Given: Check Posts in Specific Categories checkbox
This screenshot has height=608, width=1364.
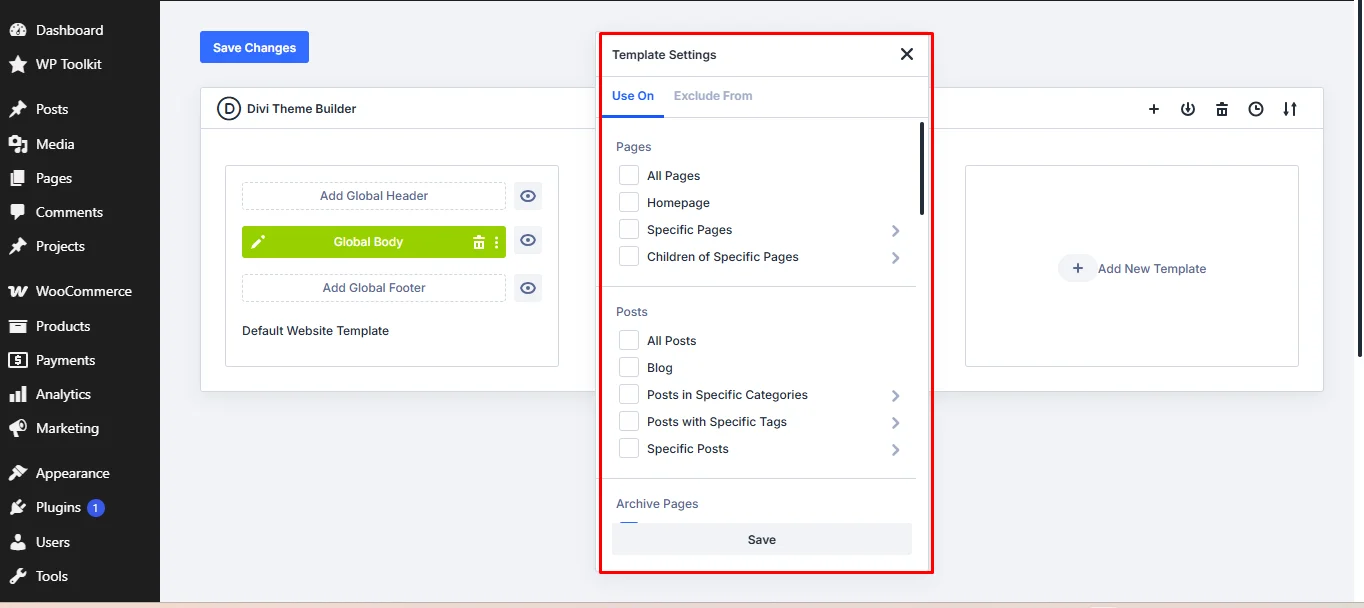Looking at the screenshot, I should [629, 394].
